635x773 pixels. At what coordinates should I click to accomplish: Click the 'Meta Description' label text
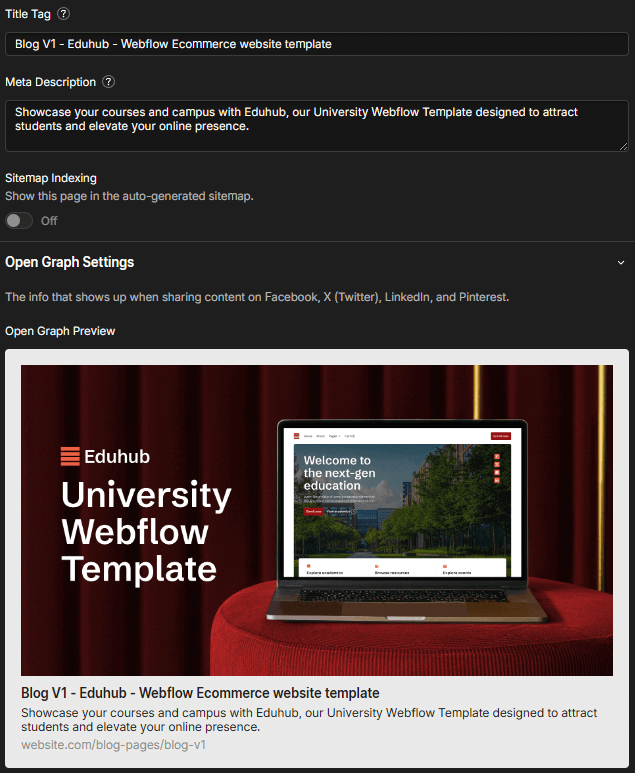point(50,82)
